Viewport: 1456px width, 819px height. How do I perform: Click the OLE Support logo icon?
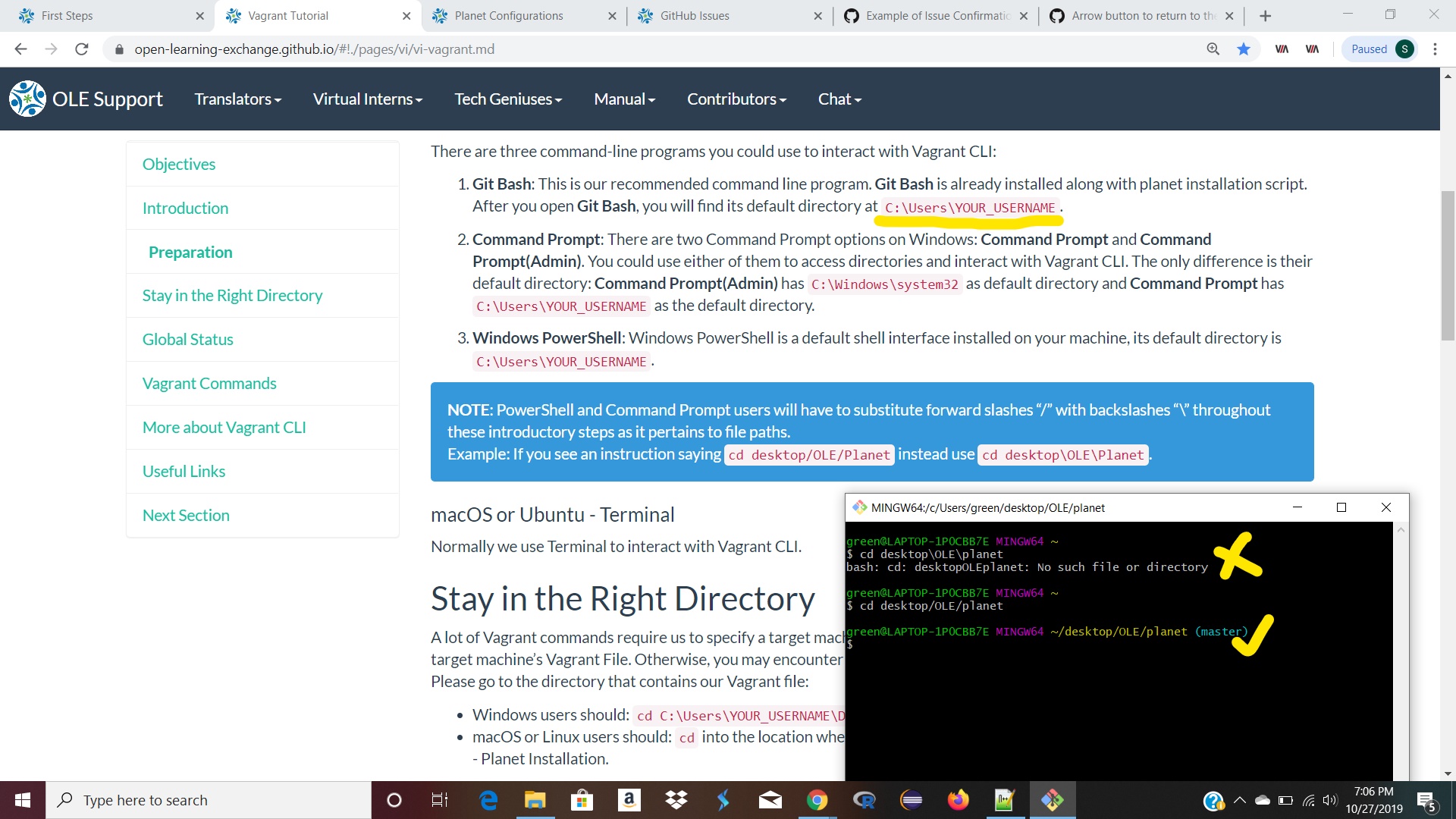click(28, 99)
